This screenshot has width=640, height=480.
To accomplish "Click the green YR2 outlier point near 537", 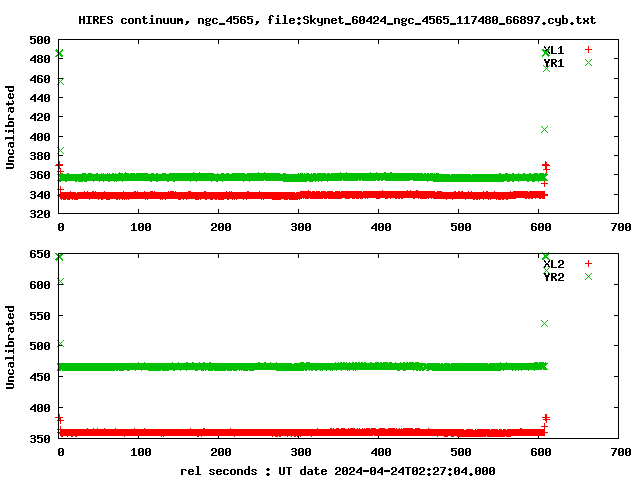I will coord(544,323).
